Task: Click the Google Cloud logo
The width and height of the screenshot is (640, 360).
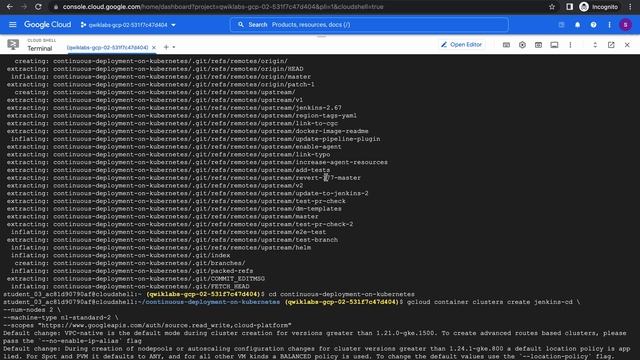Action: tap(47, 25)
